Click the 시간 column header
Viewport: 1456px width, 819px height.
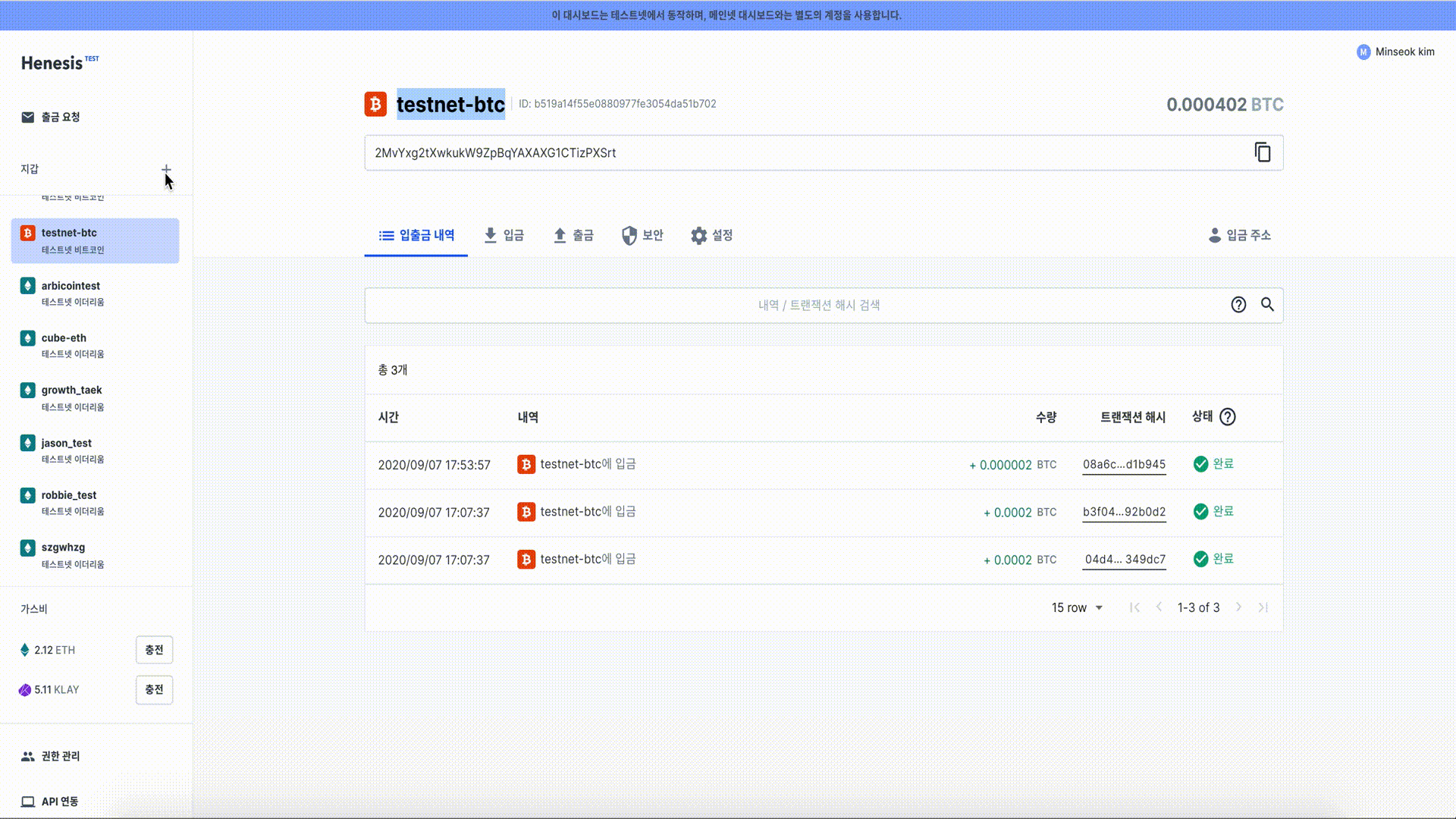pyautogui.click(x=388, y=417)
